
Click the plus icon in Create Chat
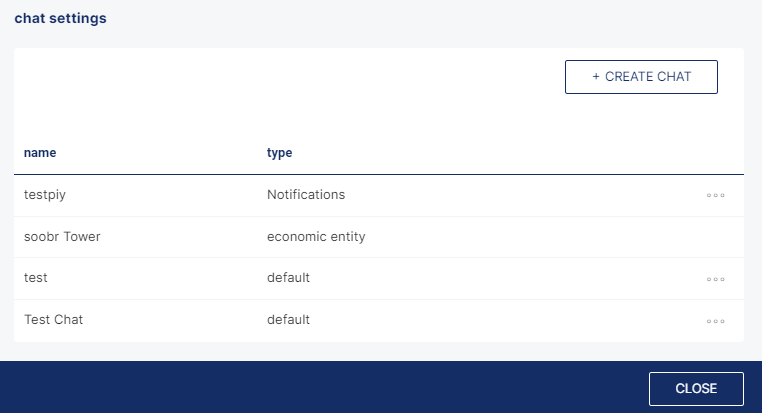(x=596, y=77)
